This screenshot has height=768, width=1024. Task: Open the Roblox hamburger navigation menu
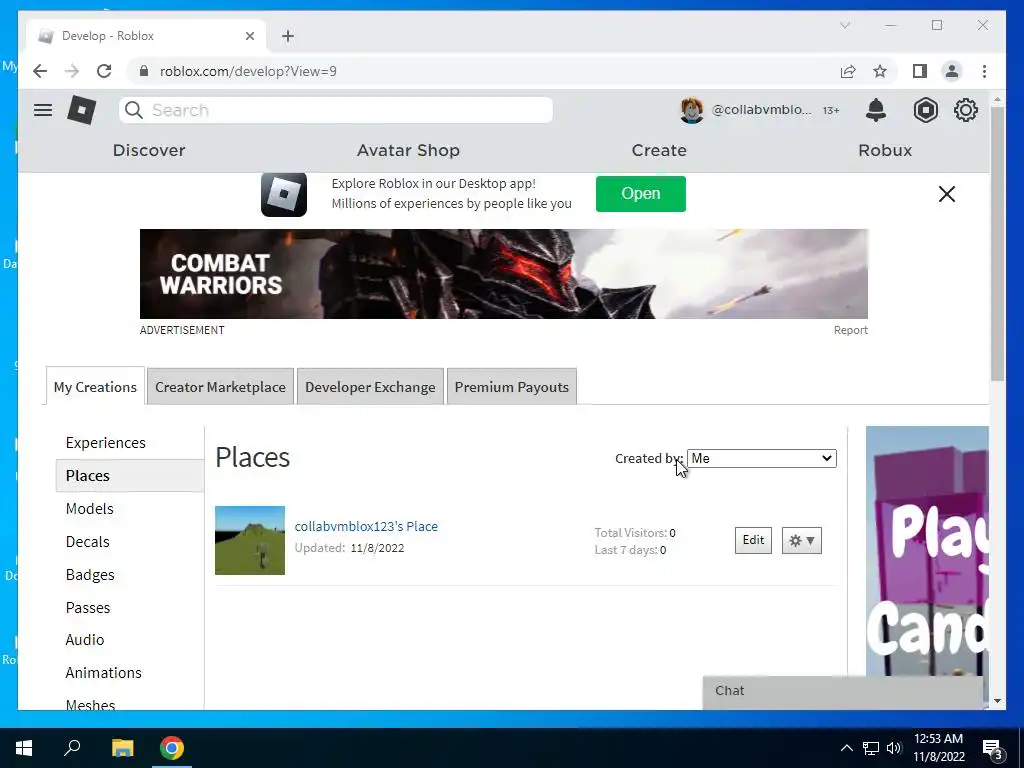43,110
